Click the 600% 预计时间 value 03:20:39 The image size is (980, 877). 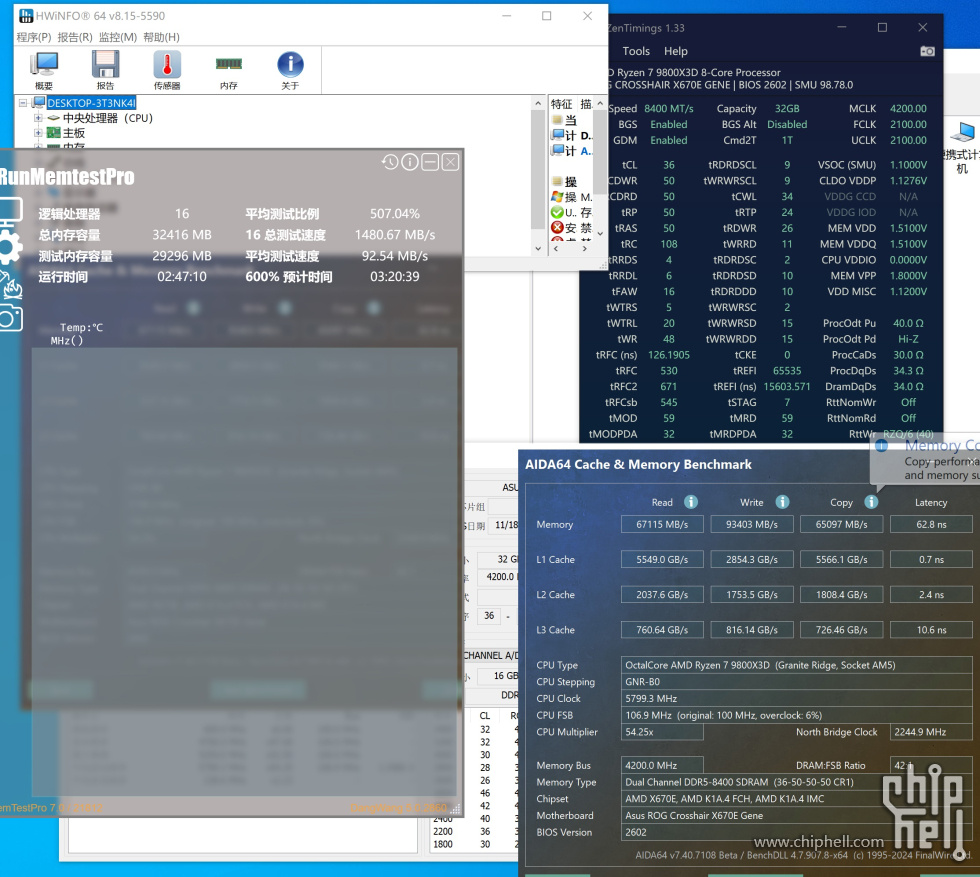(x=394, y=276)
